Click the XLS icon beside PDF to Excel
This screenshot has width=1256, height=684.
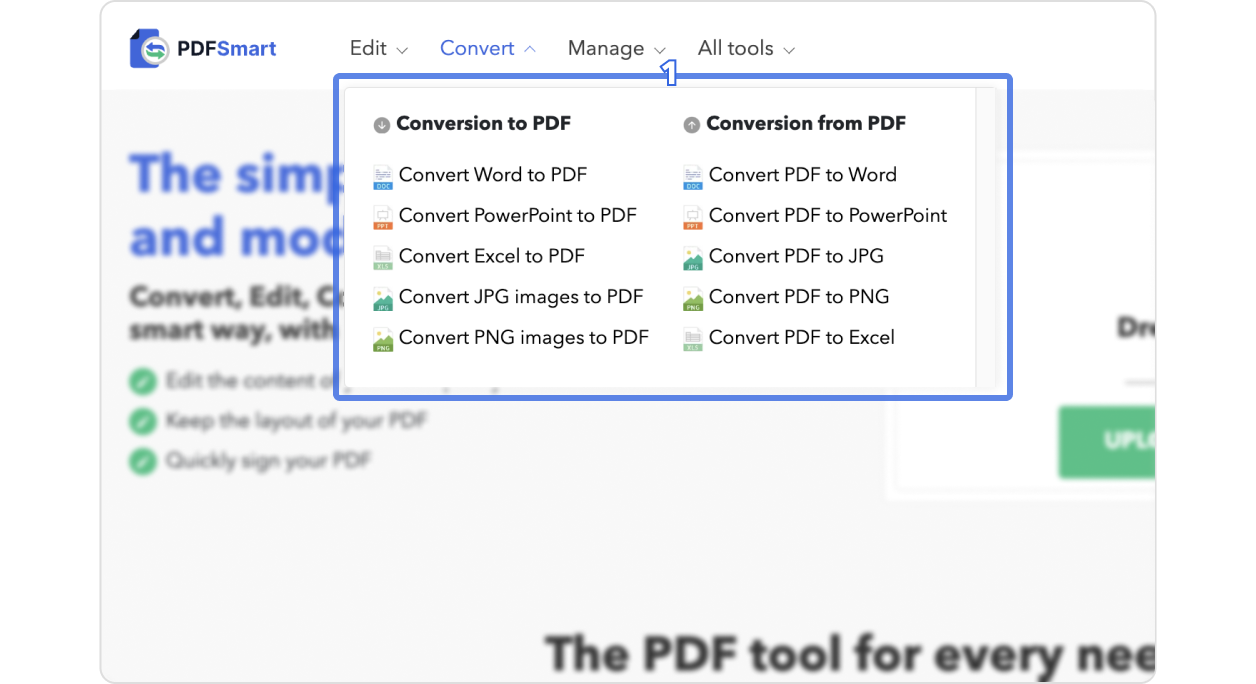693,339
